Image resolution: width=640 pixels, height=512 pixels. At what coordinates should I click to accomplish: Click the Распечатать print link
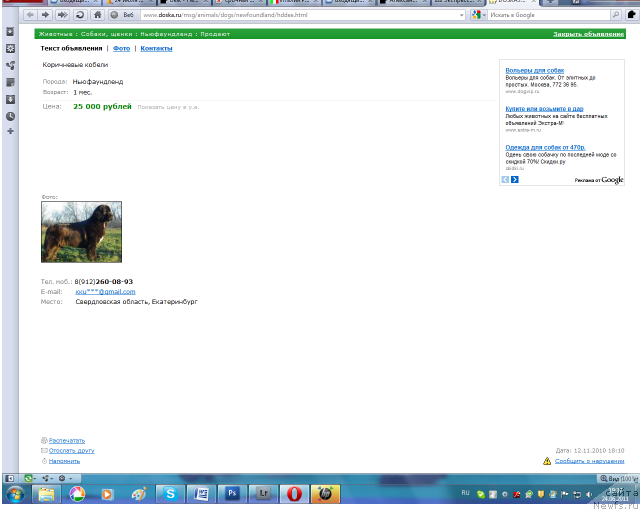[67, 440]
